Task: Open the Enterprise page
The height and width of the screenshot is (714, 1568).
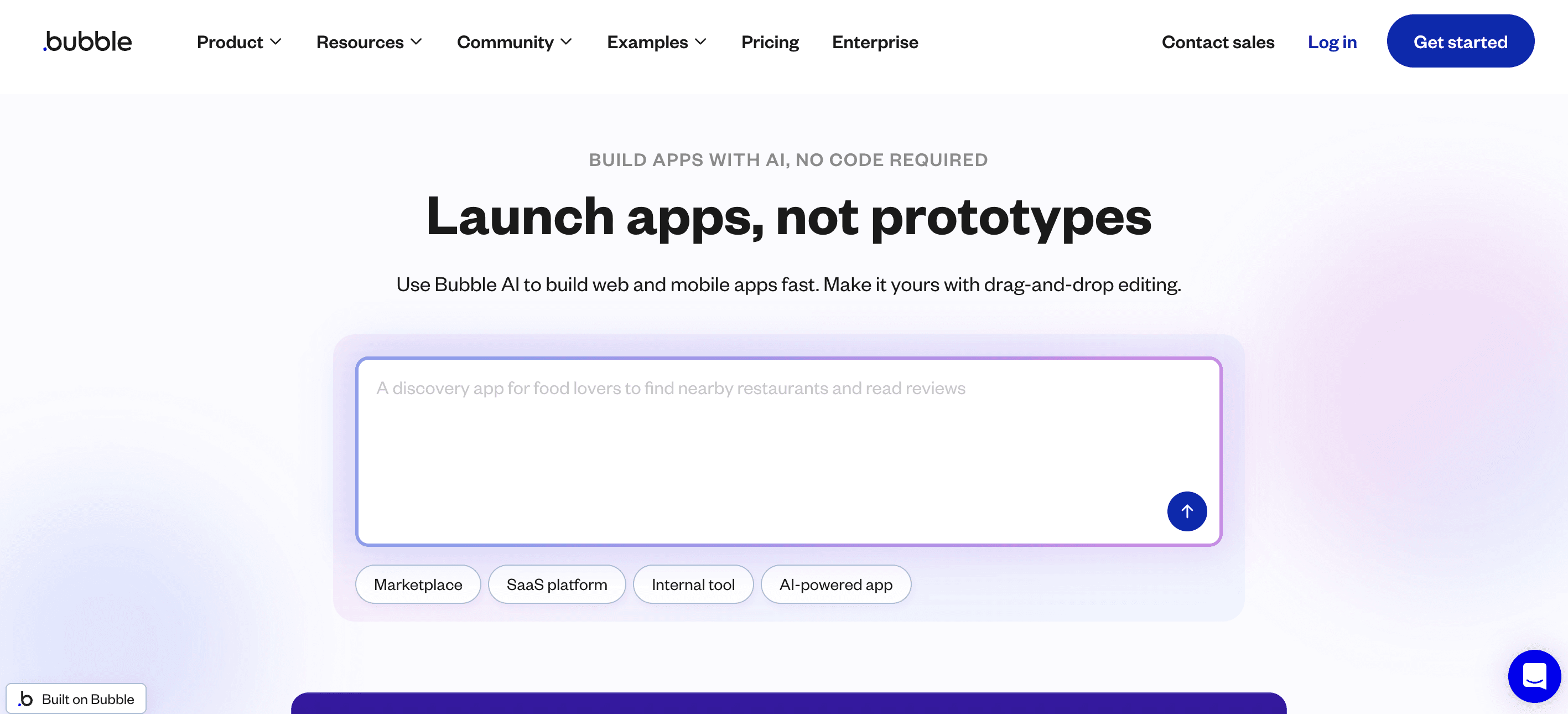Action: 874,42
